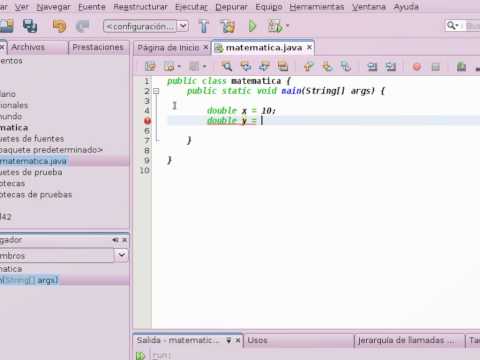Open the Ver menu
The width and height of the screenshot is (480, 360).
(x=22, y=7)
